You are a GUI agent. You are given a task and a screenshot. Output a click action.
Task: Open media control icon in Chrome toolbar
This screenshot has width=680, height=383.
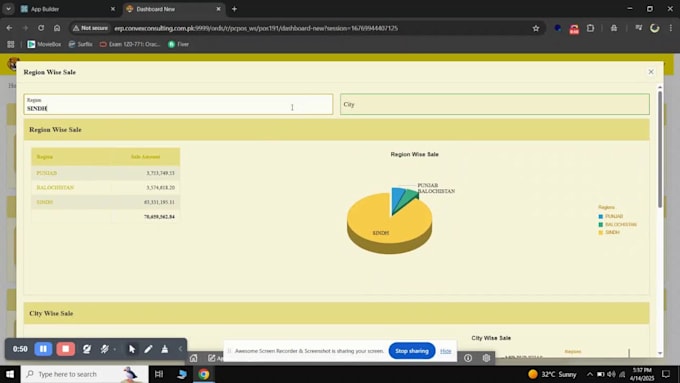638,28
